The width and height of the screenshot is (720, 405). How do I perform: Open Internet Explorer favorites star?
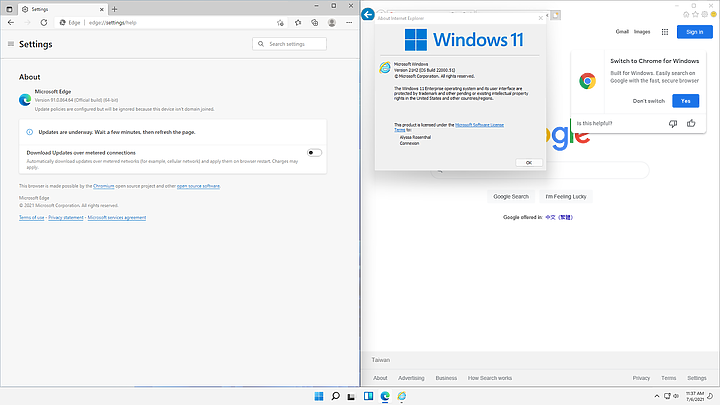(695, 15)
